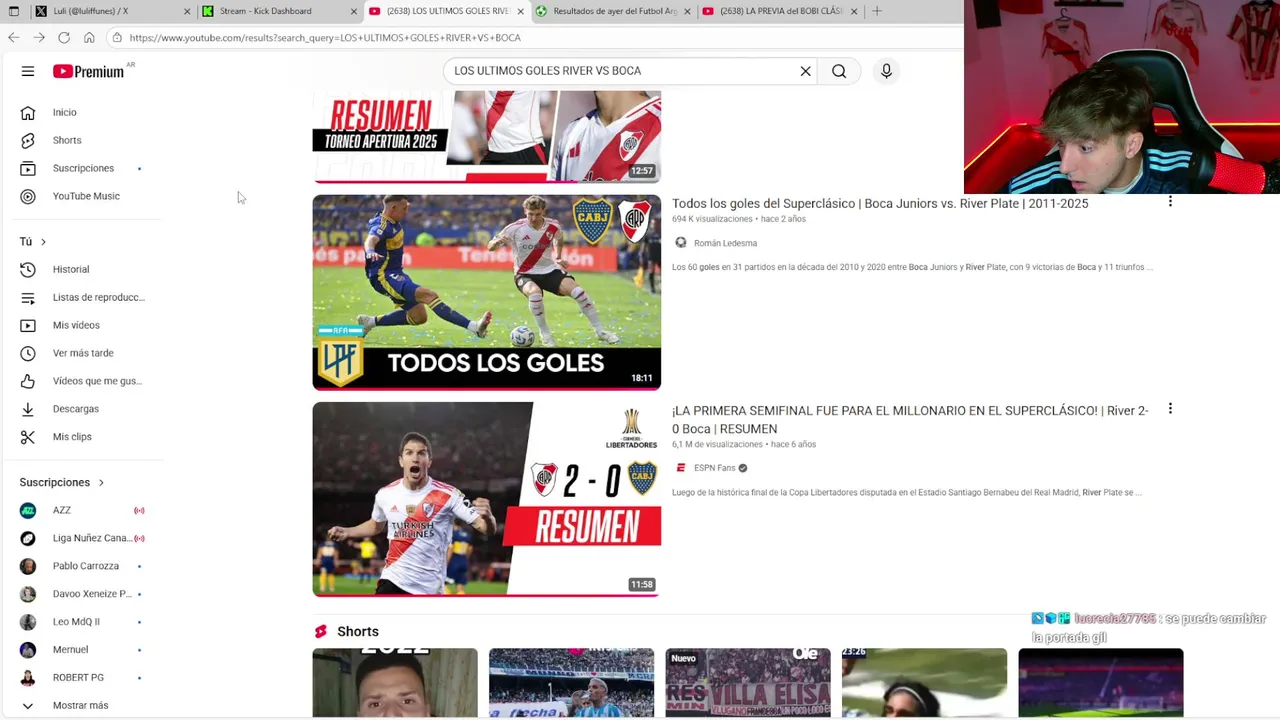This screenshot has height=720, width=1280.
Task: Open the YouTube hamburger guide menu
Action: pos(28,71)
